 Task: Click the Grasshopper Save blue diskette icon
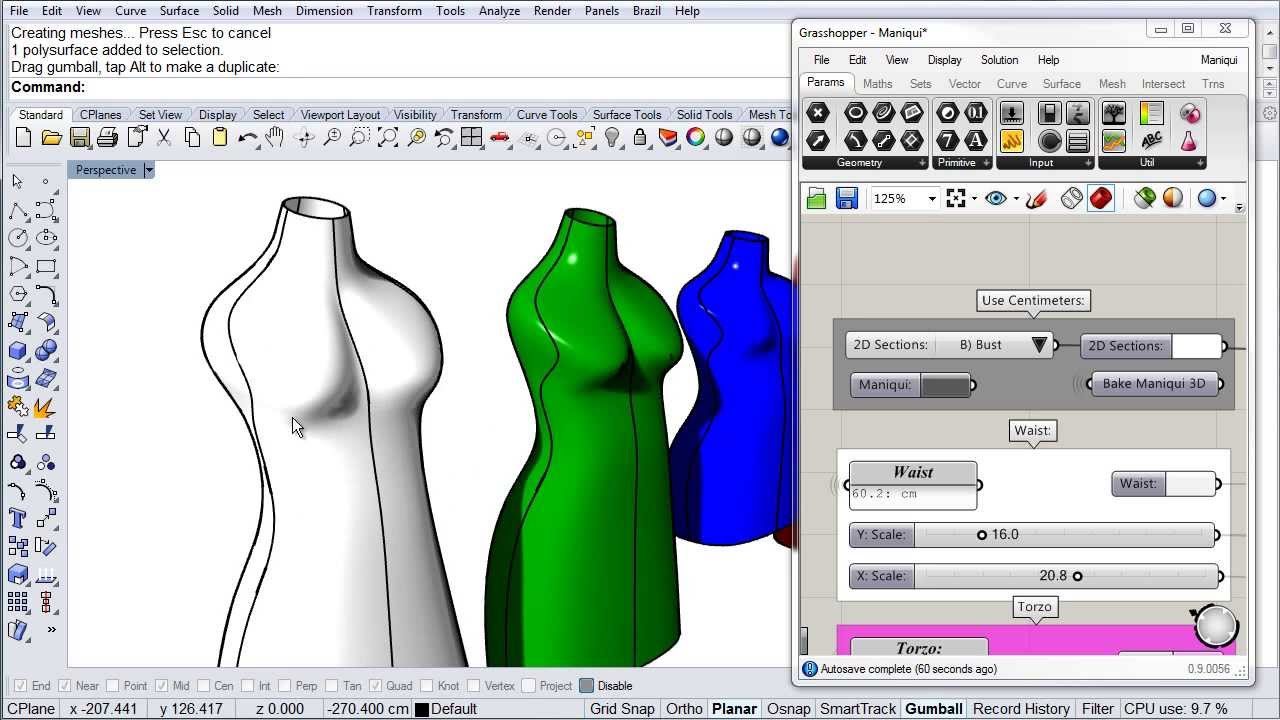tap(847, 198)
